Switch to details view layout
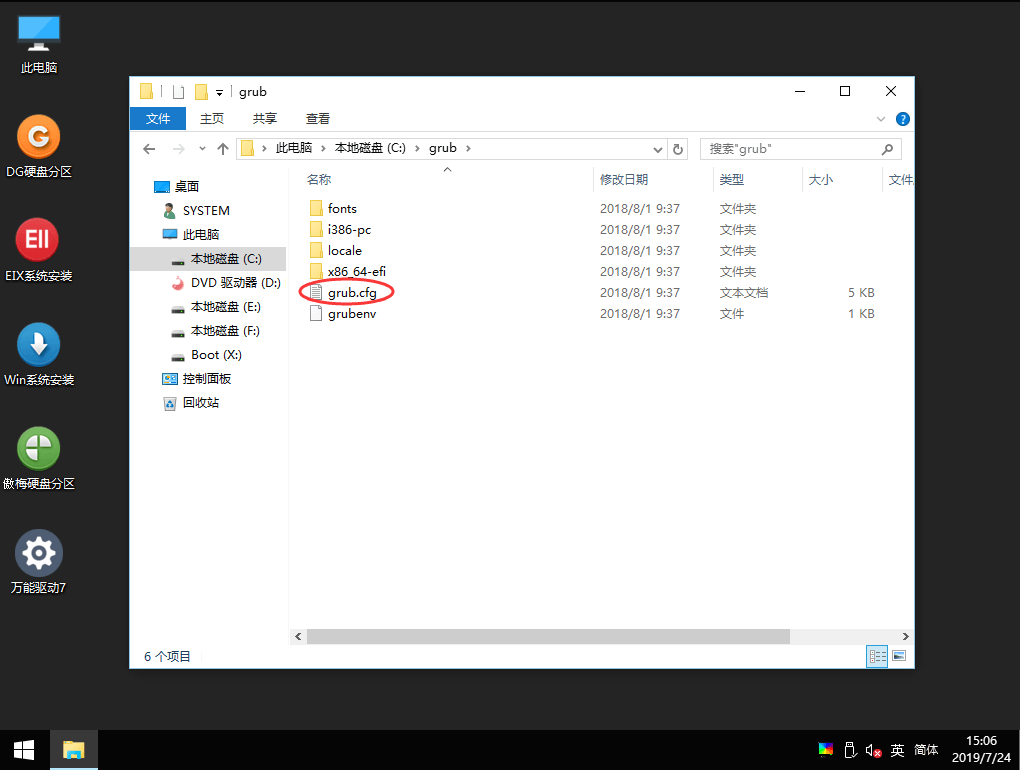Viewport: 1020px width, 770px height. click(877, 656)
